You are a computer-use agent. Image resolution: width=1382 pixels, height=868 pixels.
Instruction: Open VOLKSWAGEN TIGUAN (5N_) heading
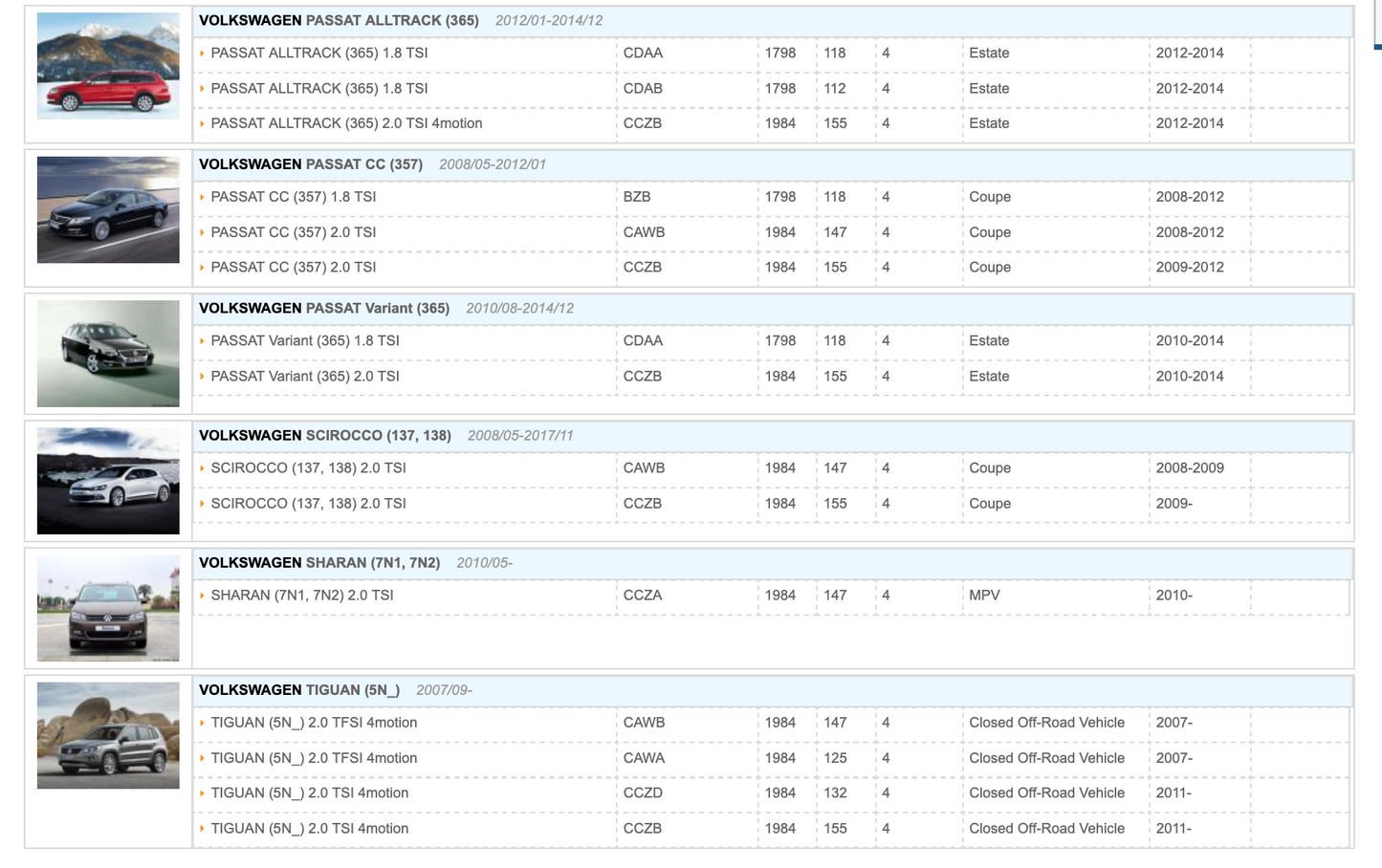[299, 690]
